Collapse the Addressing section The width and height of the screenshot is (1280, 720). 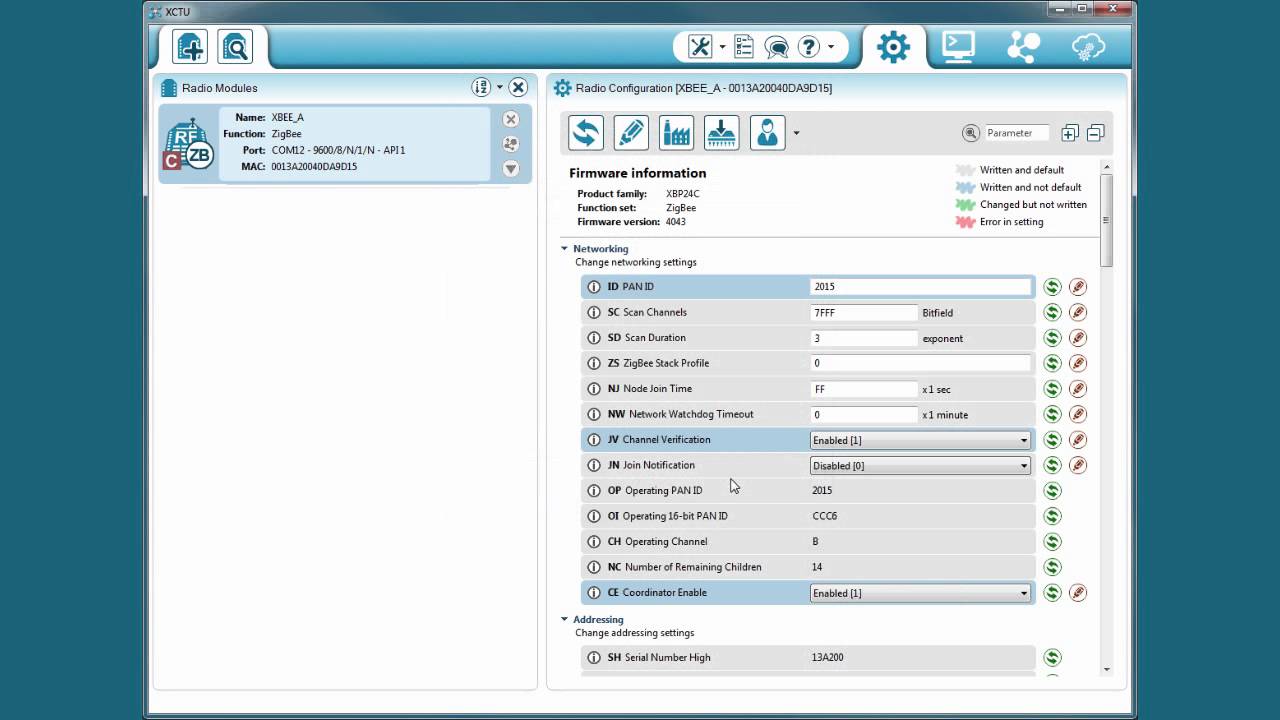click(x=564, y=619)
